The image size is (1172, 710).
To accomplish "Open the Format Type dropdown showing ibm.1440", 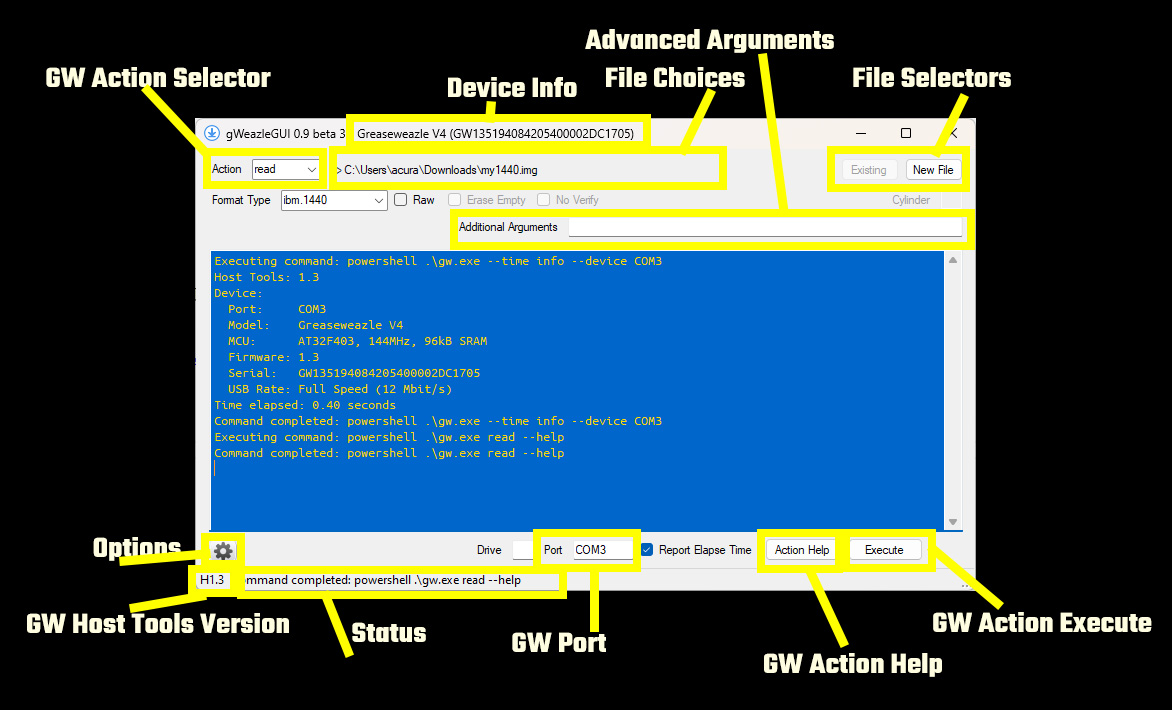I will tap(333, 200).
